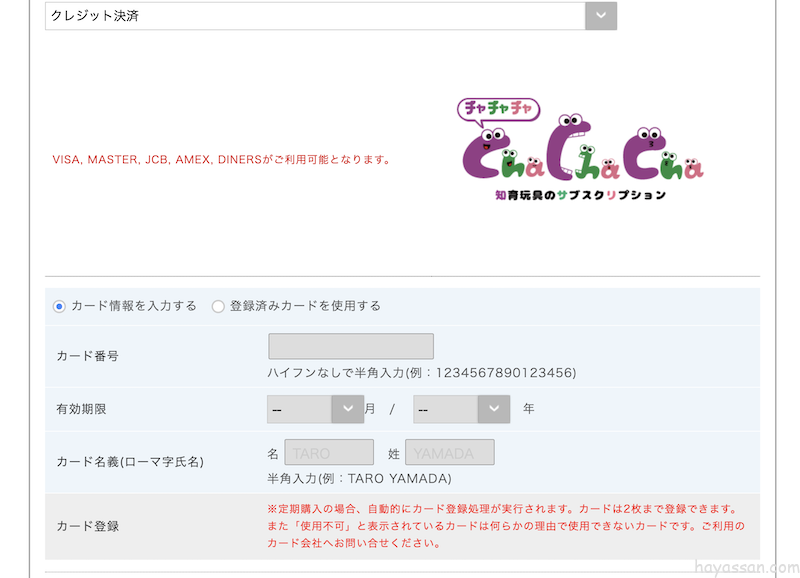Click the カード名義(ローマ字氏名) label
The image size is (800, 578).
tap(130, 461)
